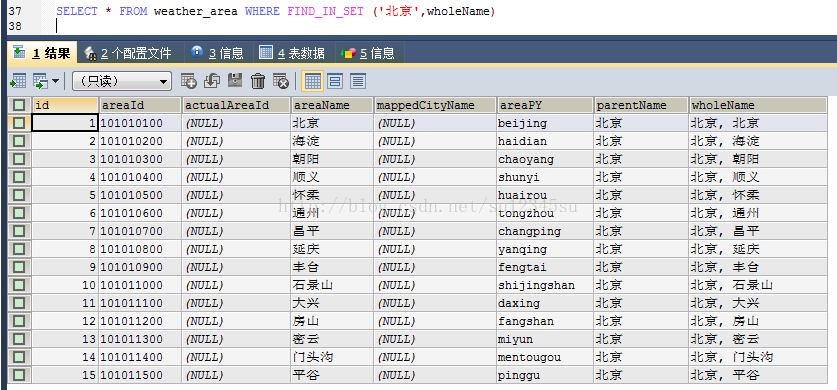Click the cancel changes icon
This screenshot has width=837, height=390.
(x=281, y=81)
